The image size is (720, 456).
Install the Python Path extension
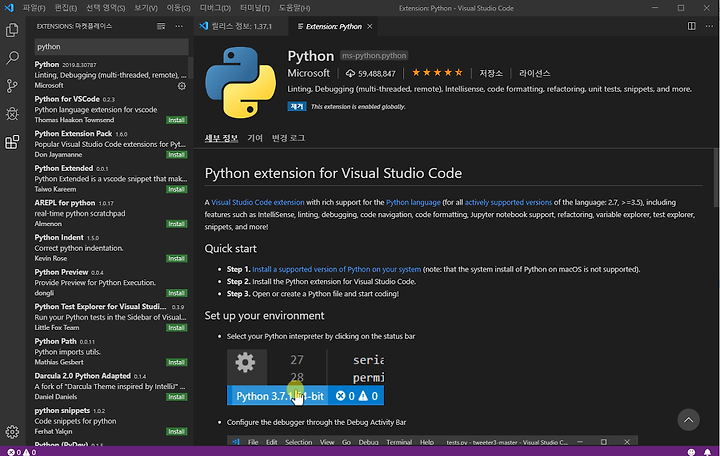(176, 362)
